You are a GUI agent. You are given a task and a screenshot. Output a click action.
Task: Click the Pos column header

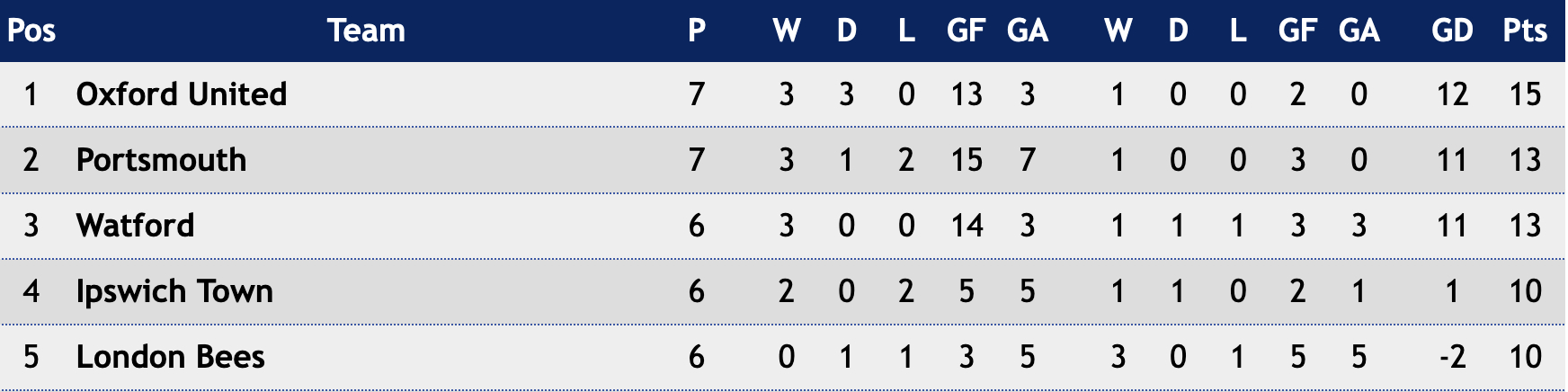coord(31,31)
